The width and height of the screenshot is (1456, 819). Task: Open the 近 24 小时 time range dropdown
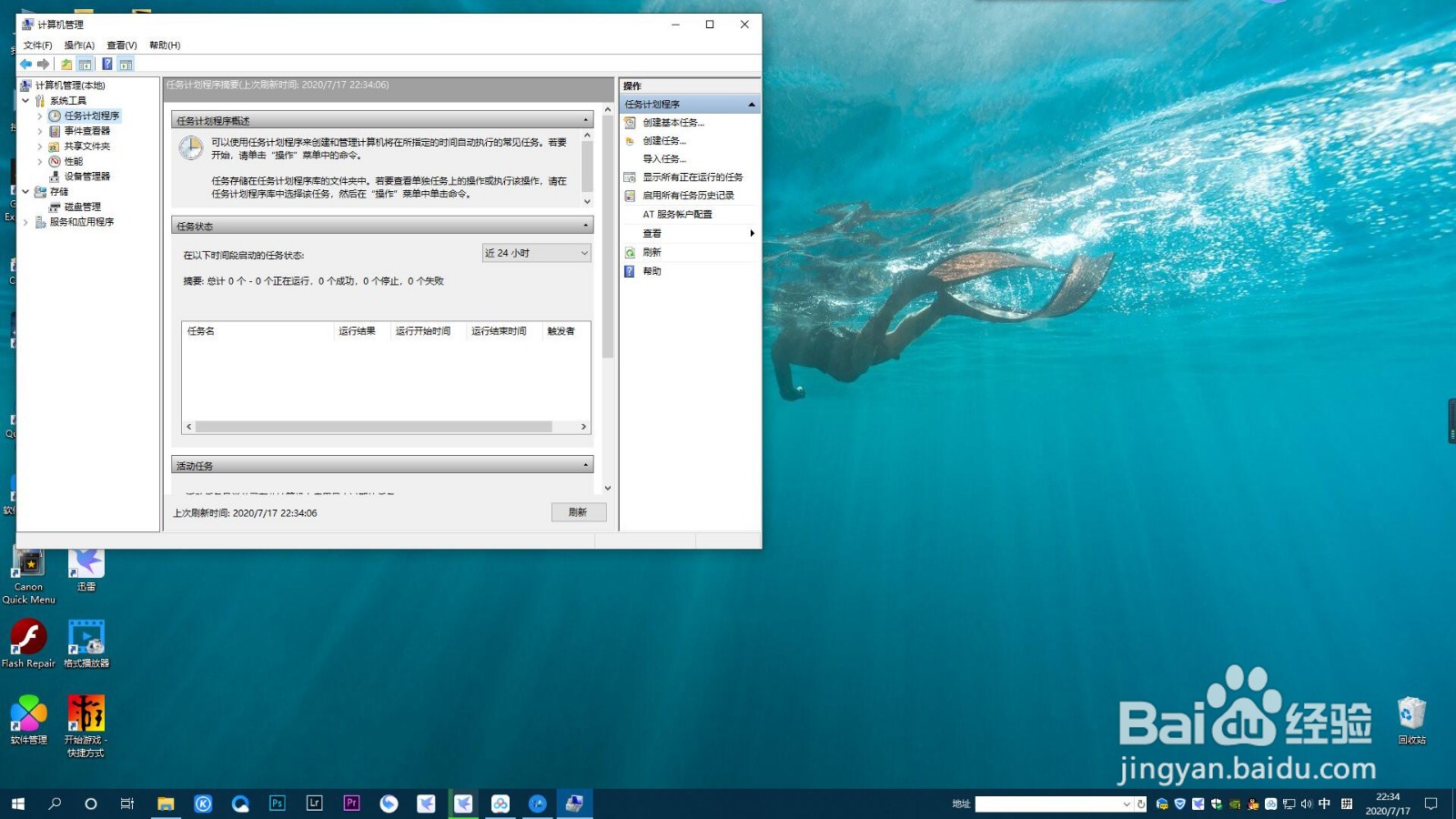[537, 253]
